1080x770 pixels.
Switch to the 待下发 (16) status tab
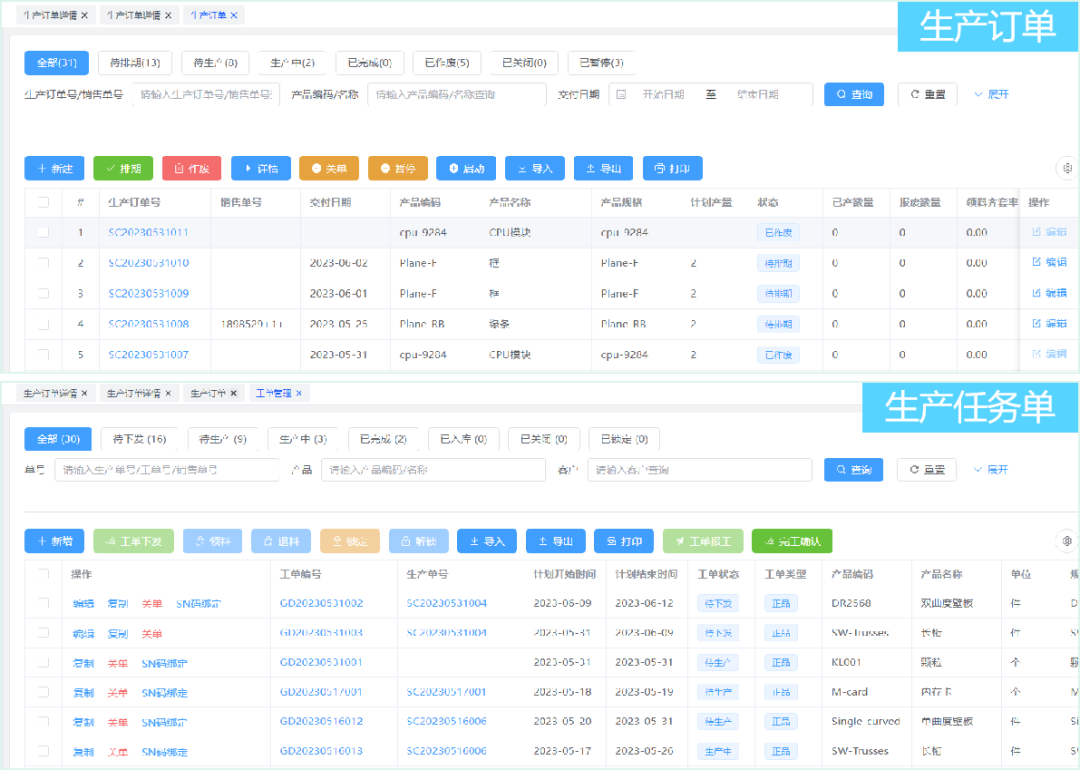pyautogui.click(x=139, y=439)
